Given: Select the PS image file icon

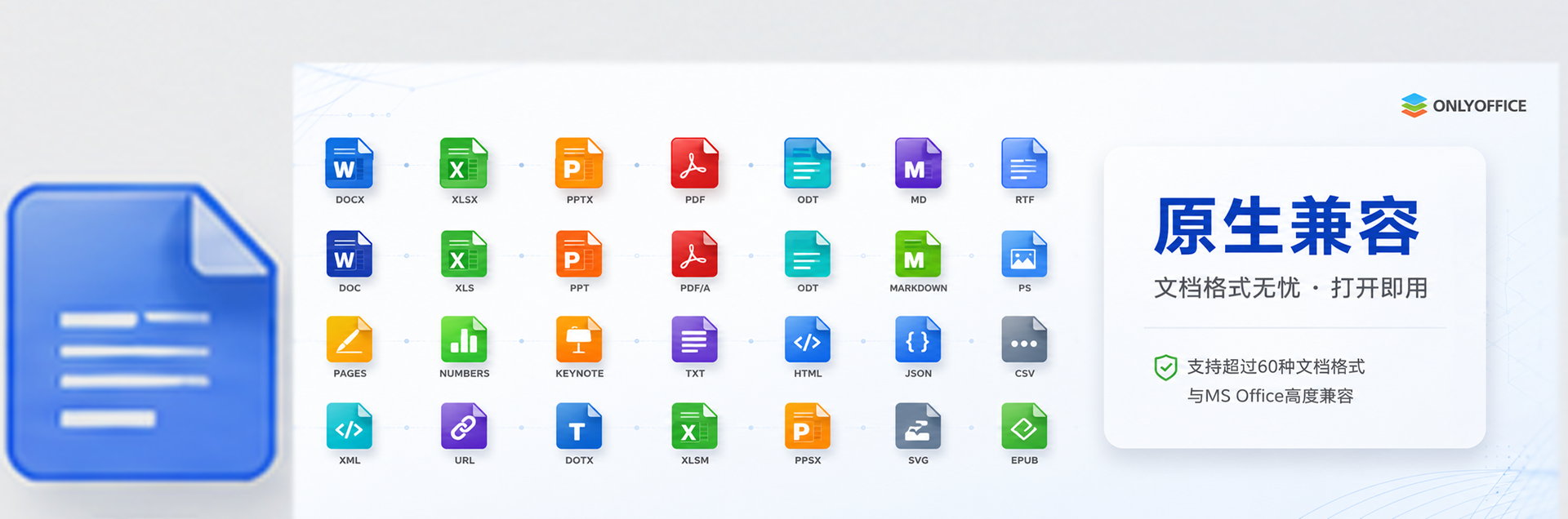Looking at the screenshot, I should click(x=1024, y=254).
